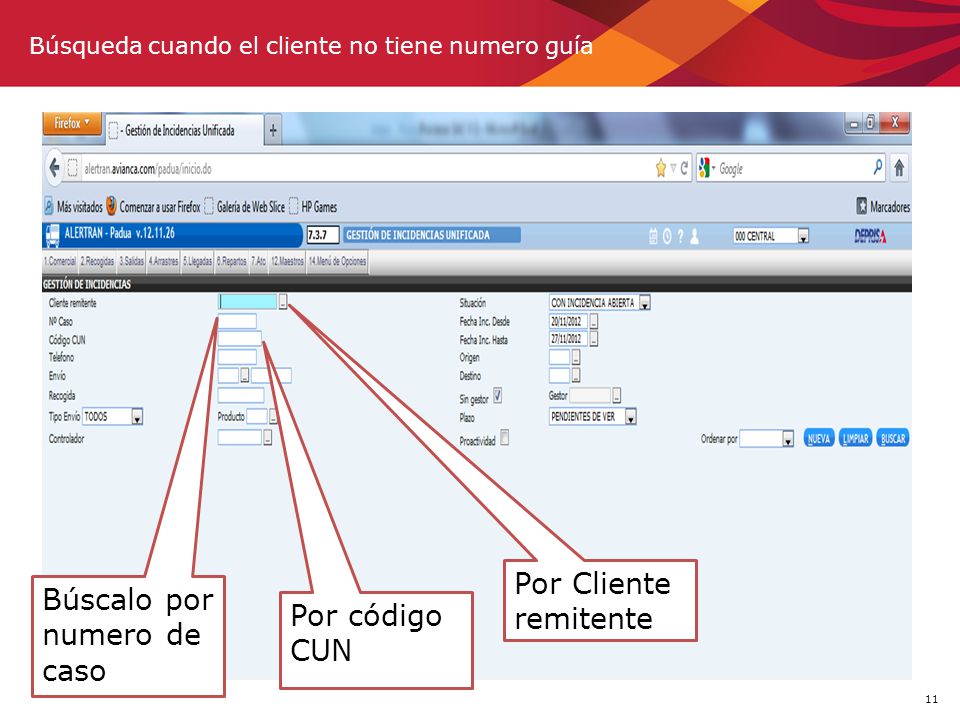Click the search magnifier icon
Screen dimensions: 960x720
878,167
